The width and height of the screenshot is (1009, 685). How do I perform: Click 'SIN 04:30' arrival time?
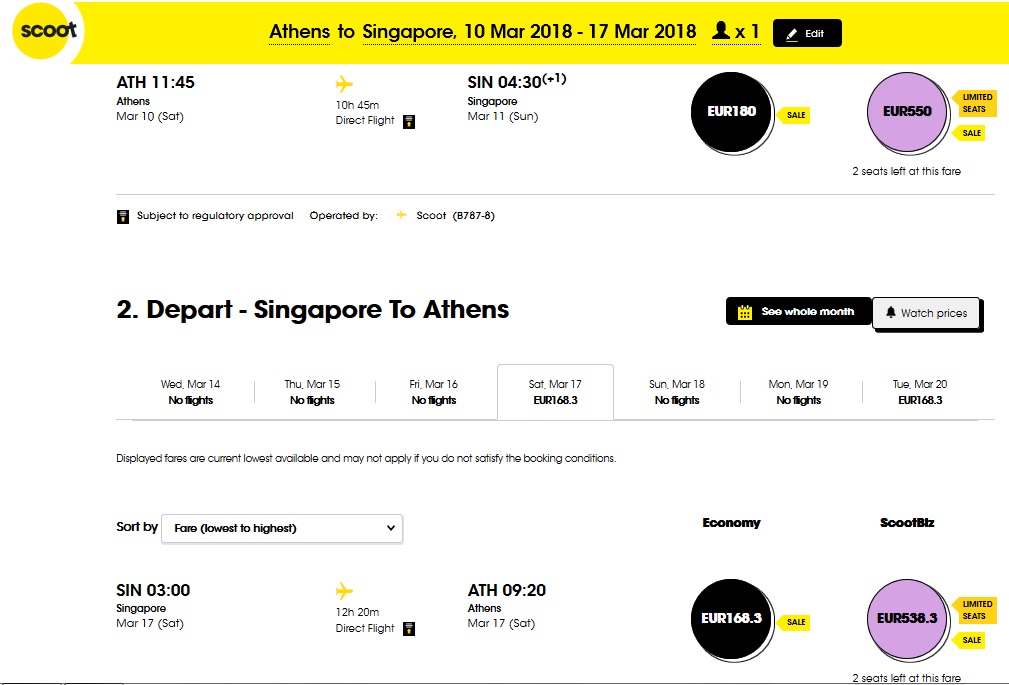[x=504, y=82]
